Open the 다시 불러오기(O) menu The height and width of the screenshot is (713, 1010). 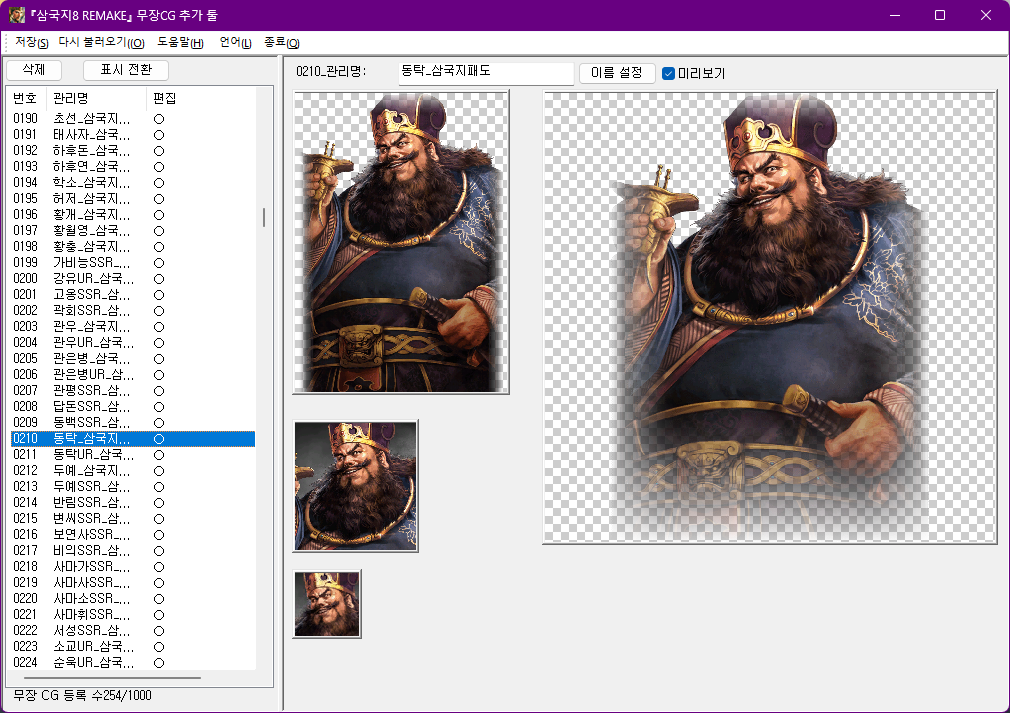[101, 43]
